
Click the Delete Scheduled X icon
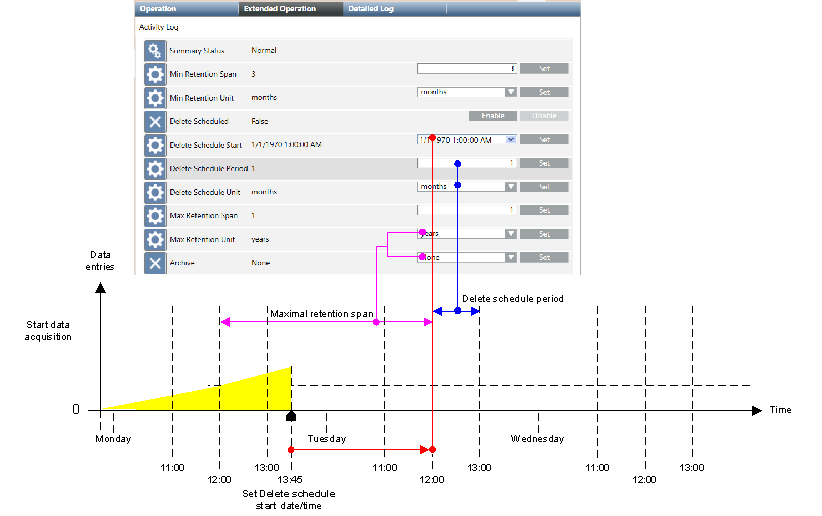click(x=155, y=121)
